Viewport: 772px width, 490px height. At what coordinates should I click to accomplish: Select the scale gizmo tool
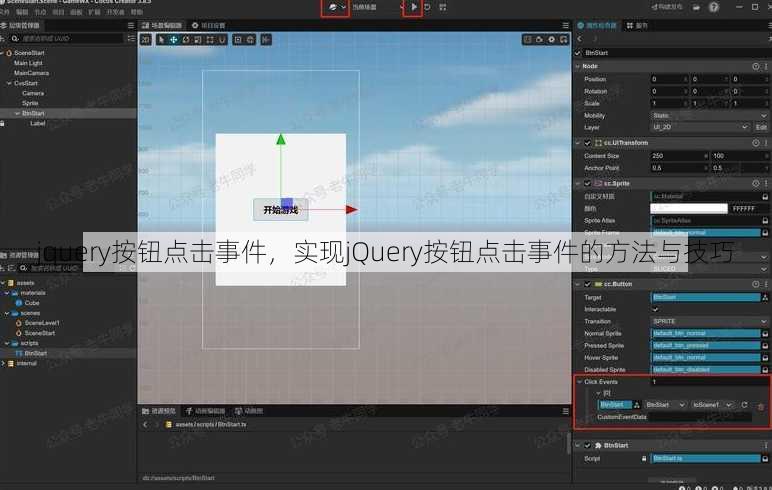click(x=197, y=39)
